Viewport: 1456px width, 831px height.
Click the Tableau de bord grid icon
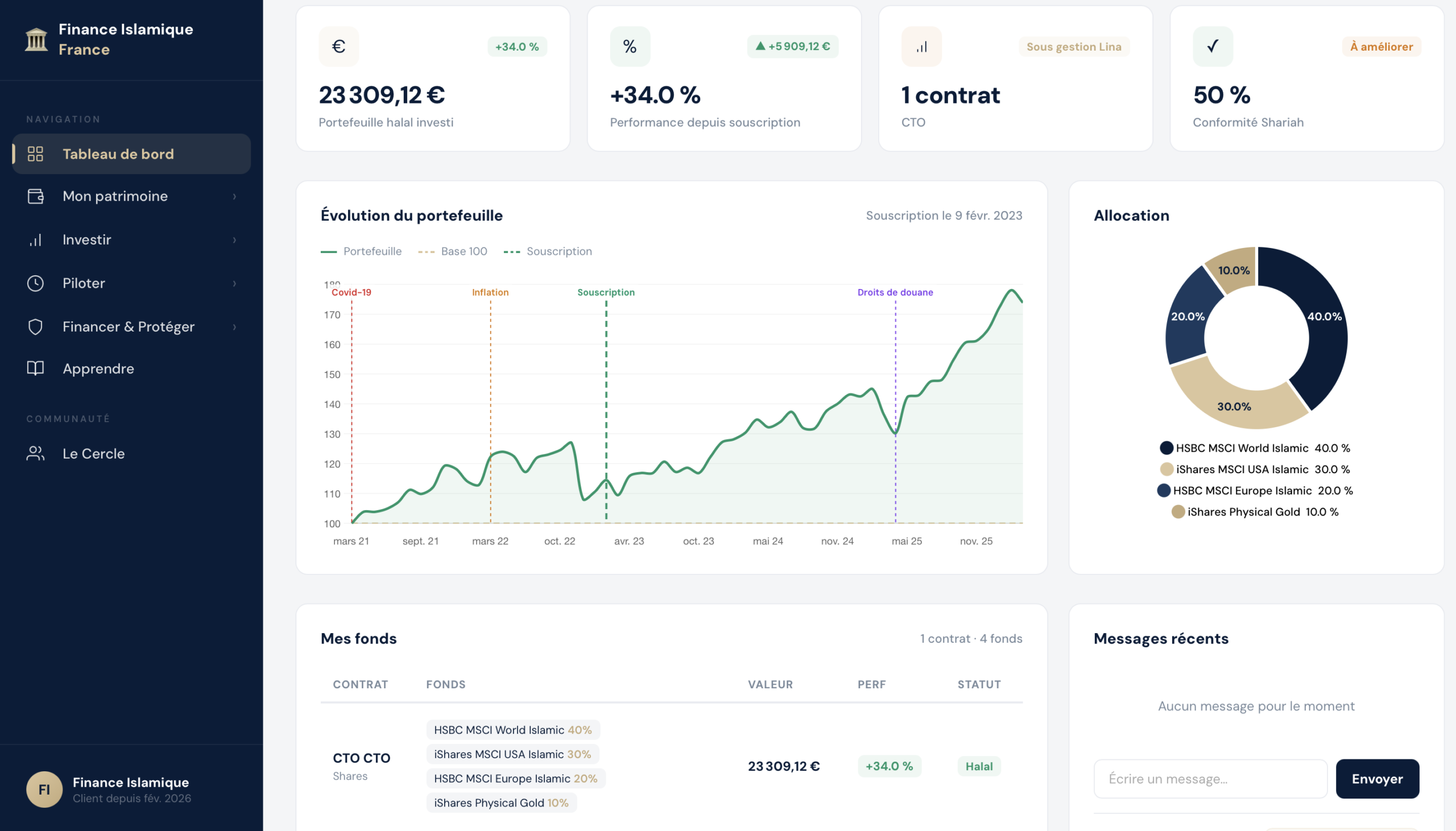[35, 154]
